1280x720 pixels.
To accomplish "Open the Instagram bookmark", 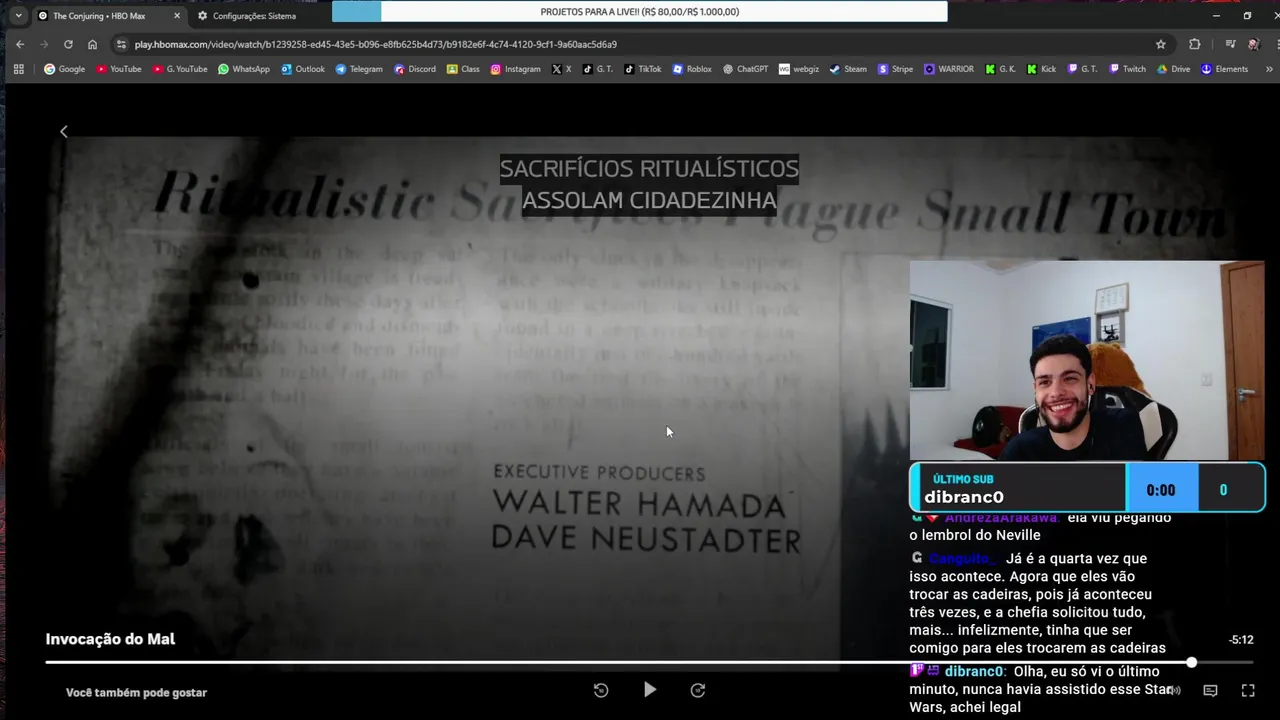I will tap(515, 69).
